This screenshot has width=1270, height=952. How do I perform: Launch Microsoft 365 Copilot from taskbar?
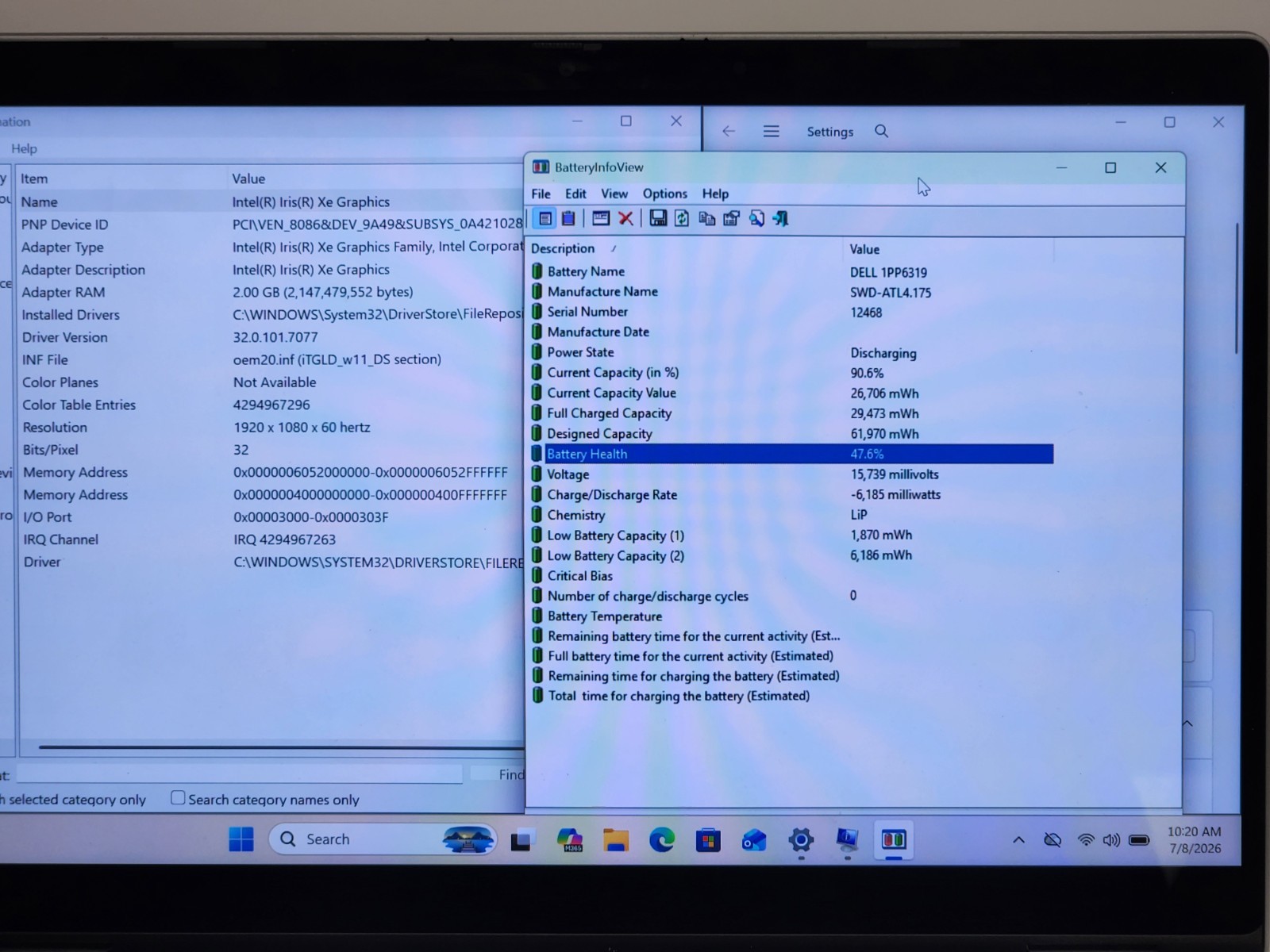point(569,840)
